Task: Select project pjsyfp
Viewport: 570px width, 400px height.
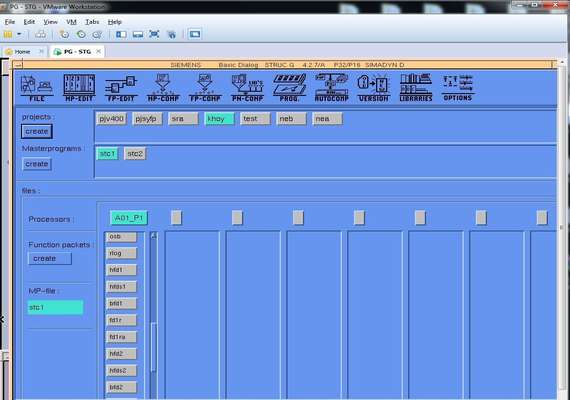Action: pyautogui.click(x=147, y=119)
